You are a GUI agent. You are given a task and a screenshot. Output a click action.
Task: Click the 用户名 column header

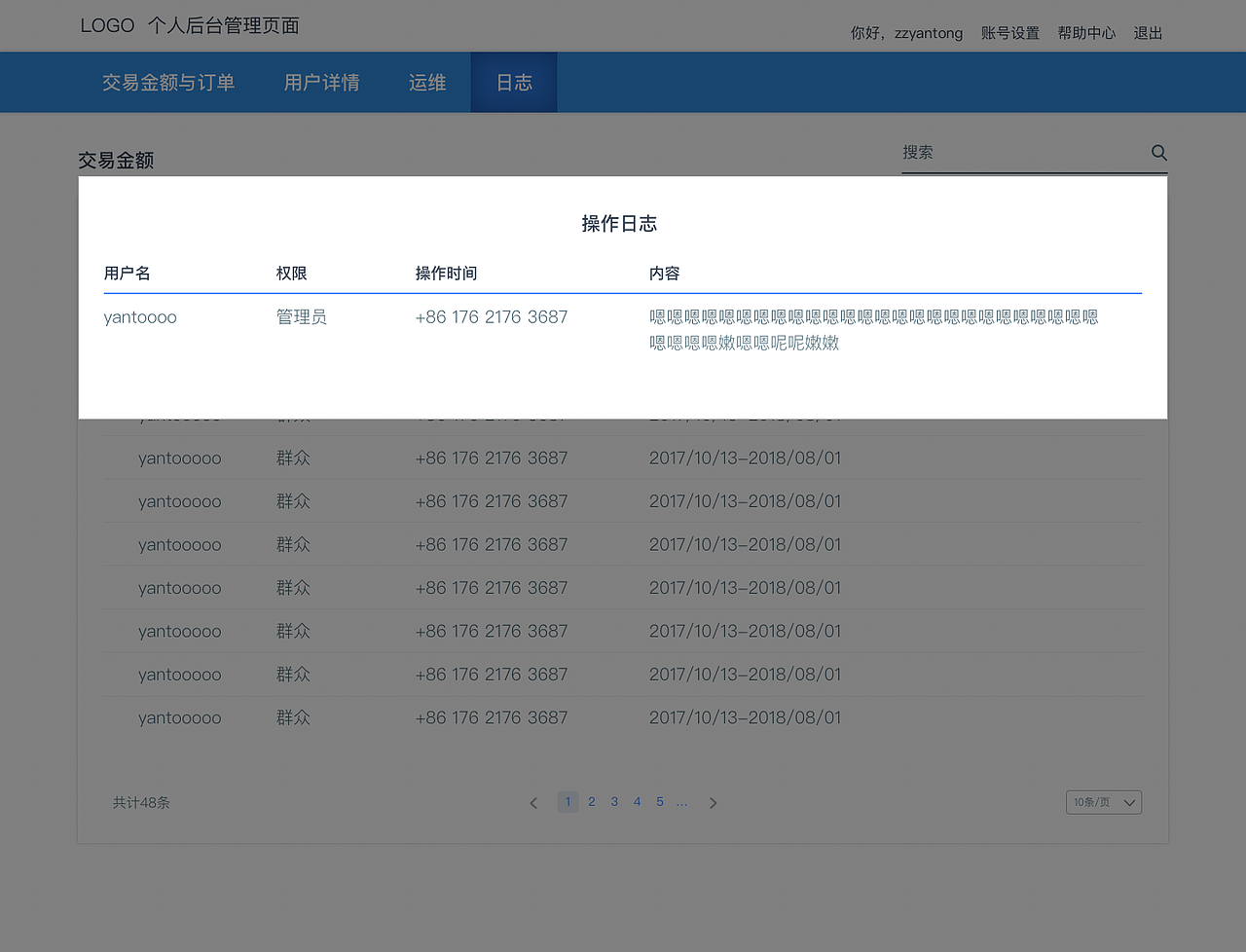[x=128, y=274]
